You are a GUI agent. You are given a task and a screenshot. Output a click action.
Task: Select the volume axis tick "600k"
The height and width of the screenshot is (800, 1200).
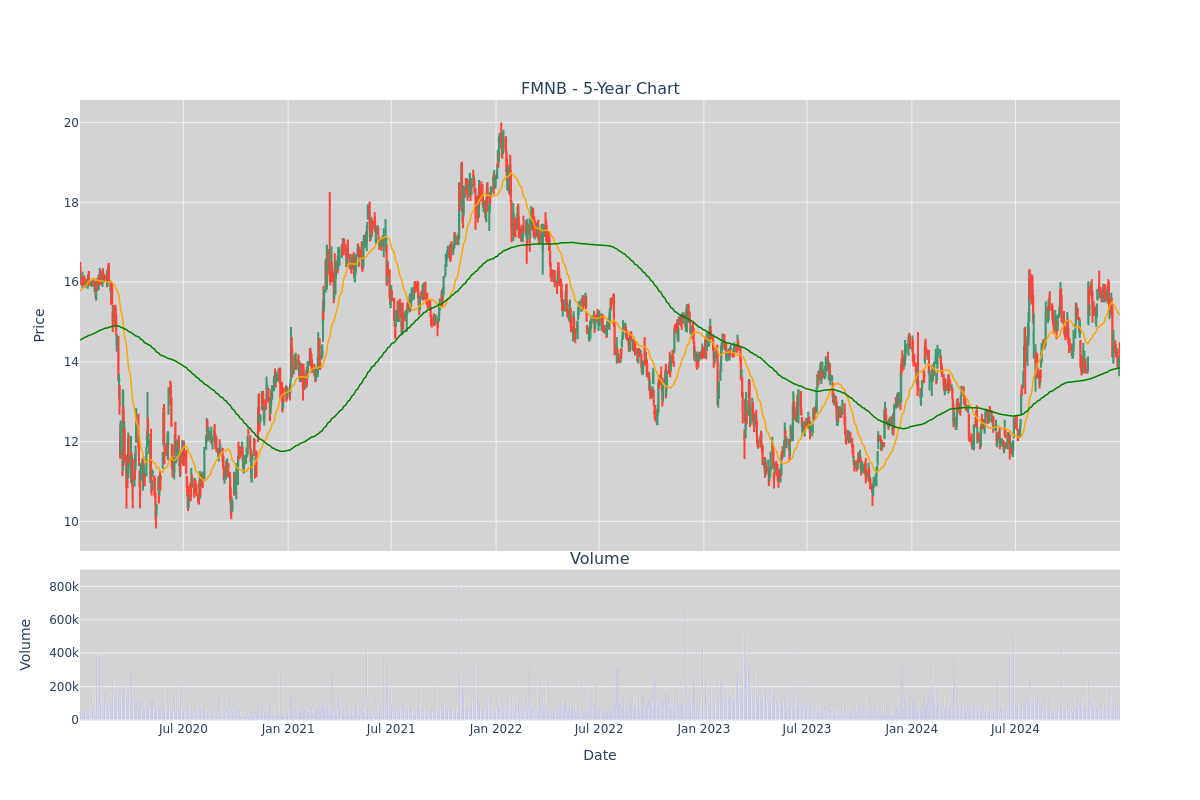coord(63,620)
